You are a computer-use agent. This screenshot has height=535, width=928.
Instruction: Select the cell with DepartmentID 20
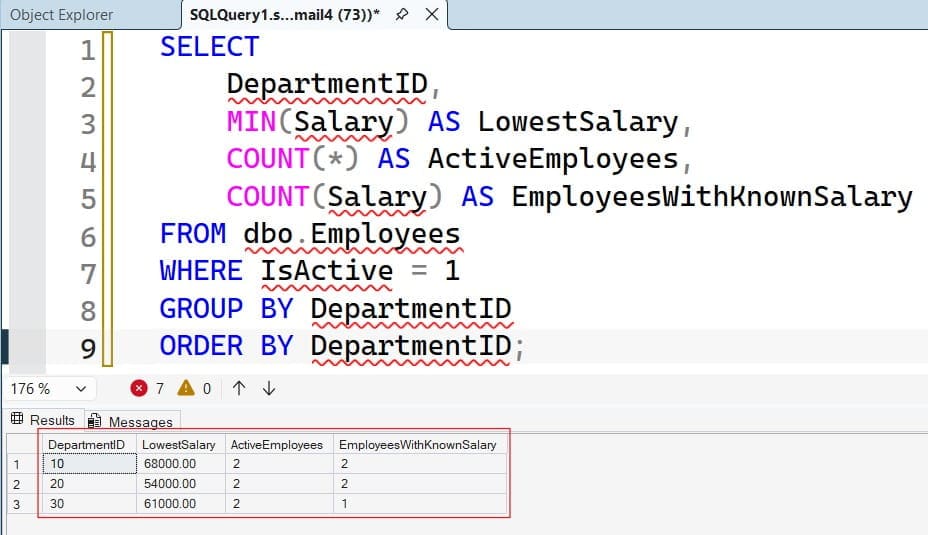(x=89, y=484)
